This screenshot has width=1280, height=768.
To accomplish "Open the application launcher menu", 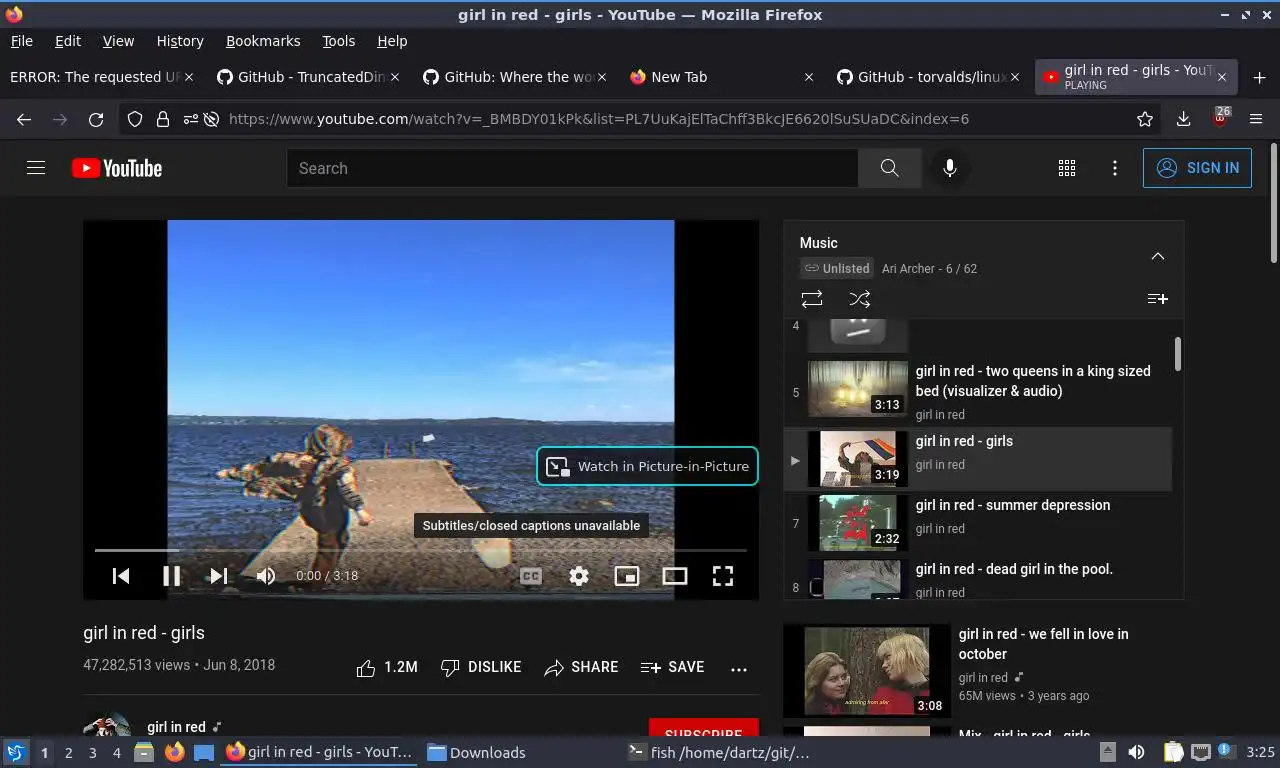I will (15, 752).
